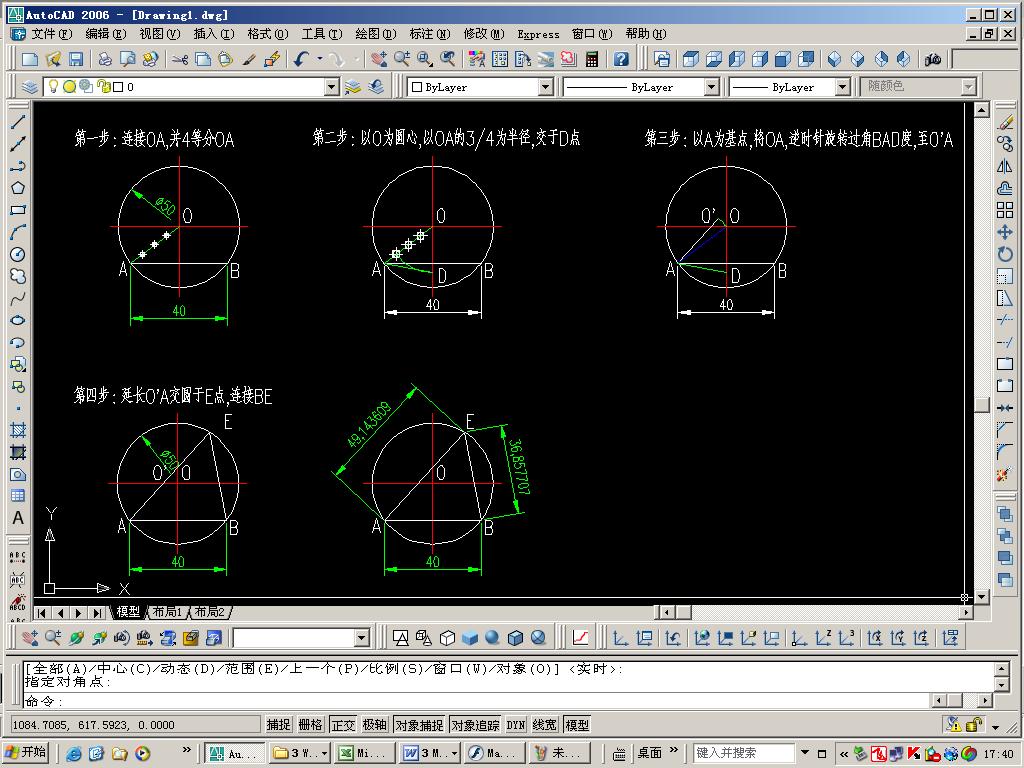Viewport: 1024px width, 768px height.
Task: Open the 文件 menu
Action: (x=52, y=34)
